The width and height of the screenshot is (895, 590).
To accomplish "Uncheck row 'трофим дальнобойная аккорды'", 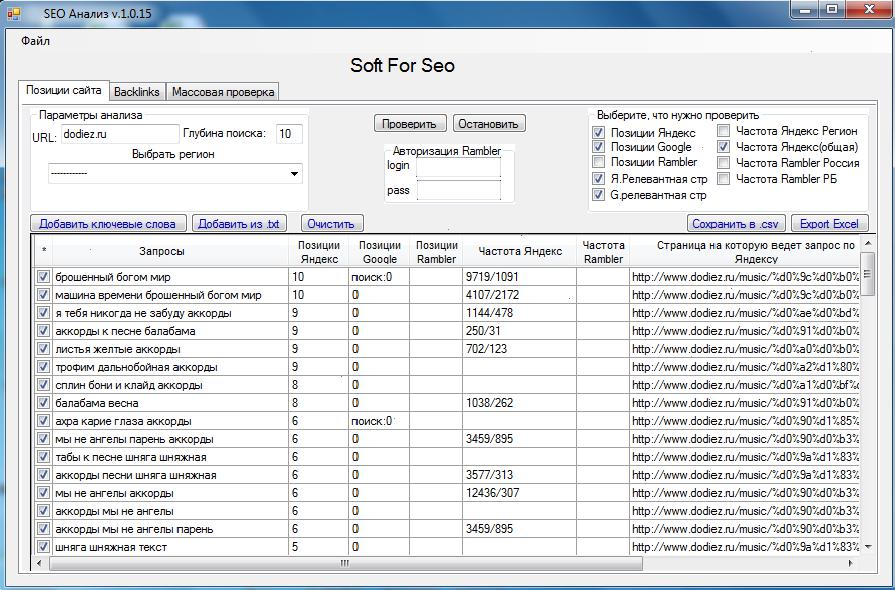I will (x=43, y=367).
